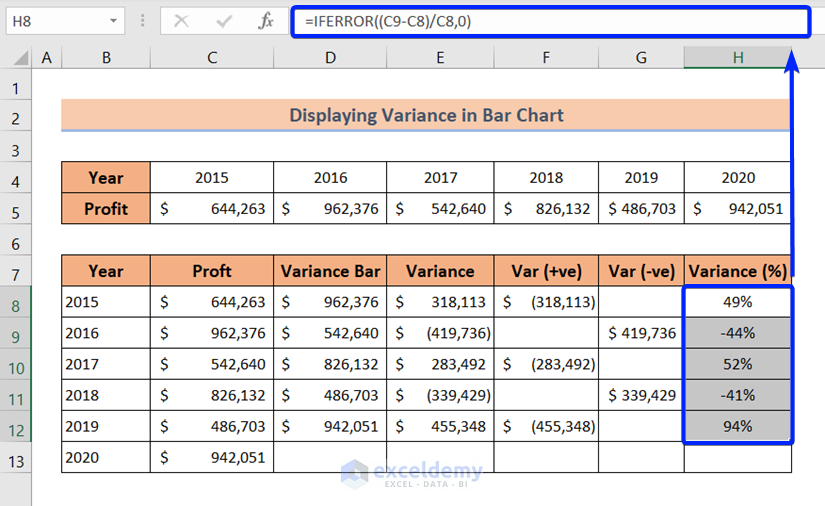Viewport: 825px width, 506px height.
Task: Click the Enter checkmark icon in formula bar
Action: (224, 21)
